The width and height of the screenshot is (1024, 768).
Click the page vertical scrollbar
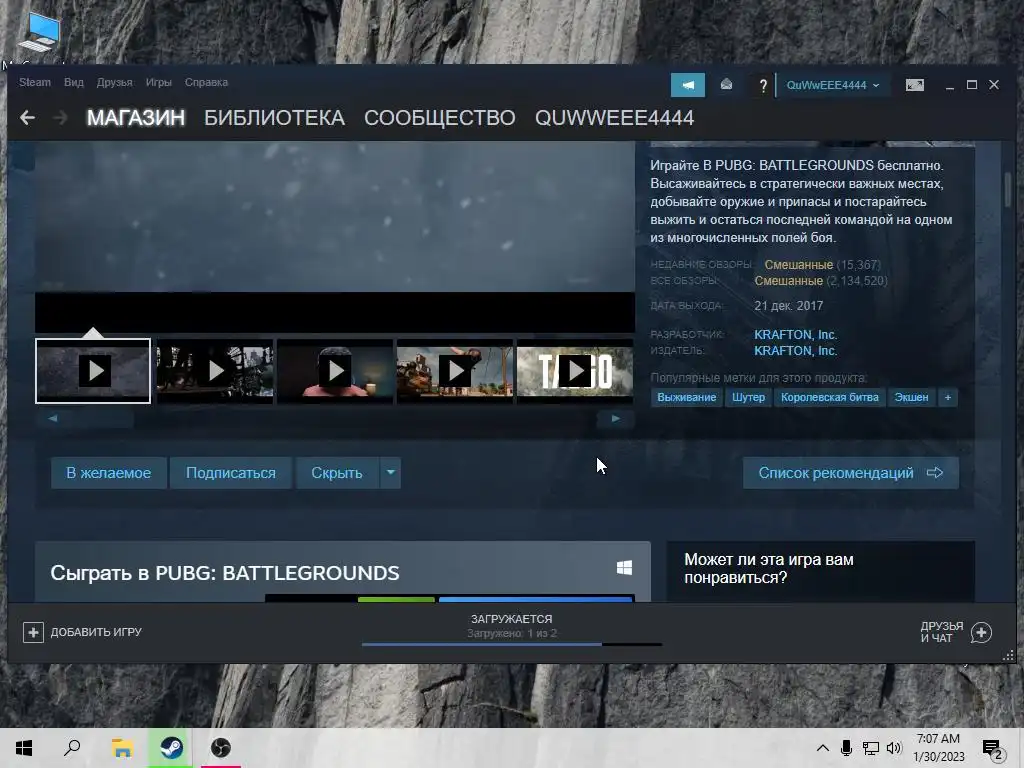coord(1008,189)
